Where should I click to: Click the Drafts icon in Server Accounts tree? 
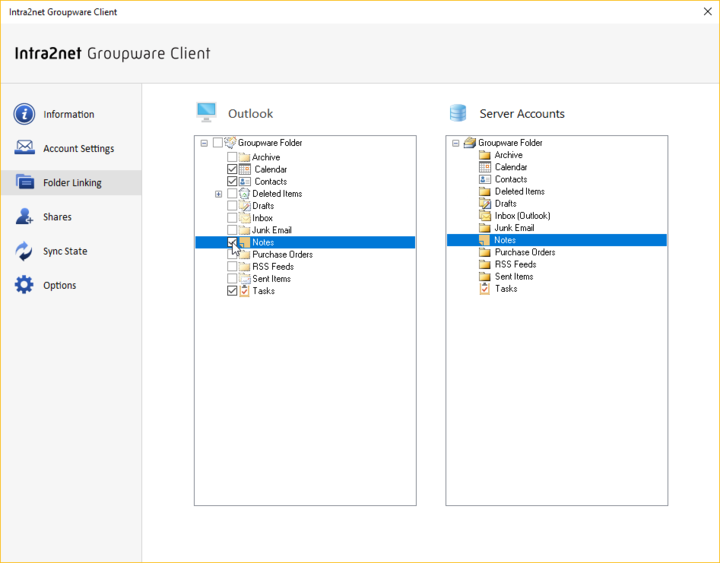[485, 203]
